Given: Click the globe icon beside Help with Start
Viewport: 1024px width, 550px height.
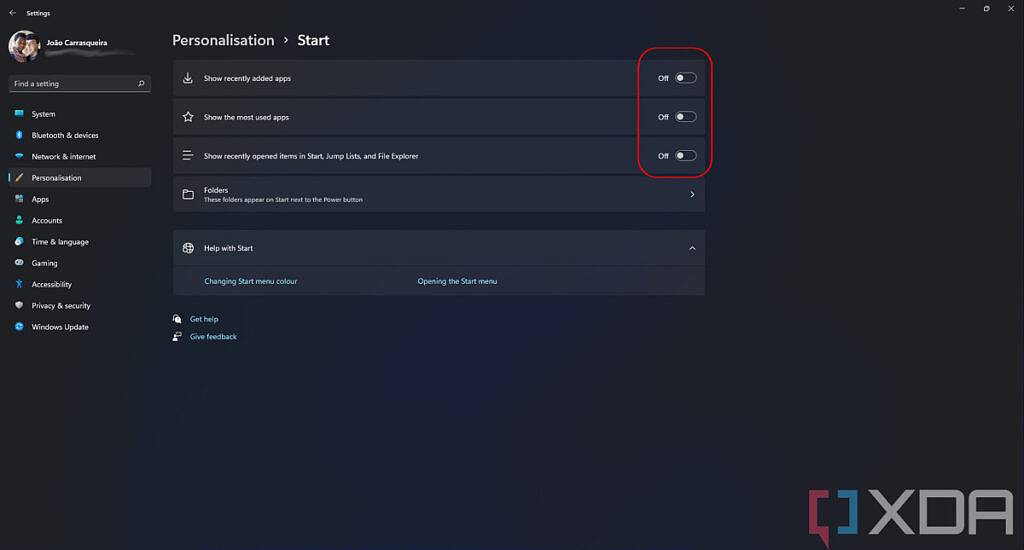Looking at the screenshot, I should point(188,248).
